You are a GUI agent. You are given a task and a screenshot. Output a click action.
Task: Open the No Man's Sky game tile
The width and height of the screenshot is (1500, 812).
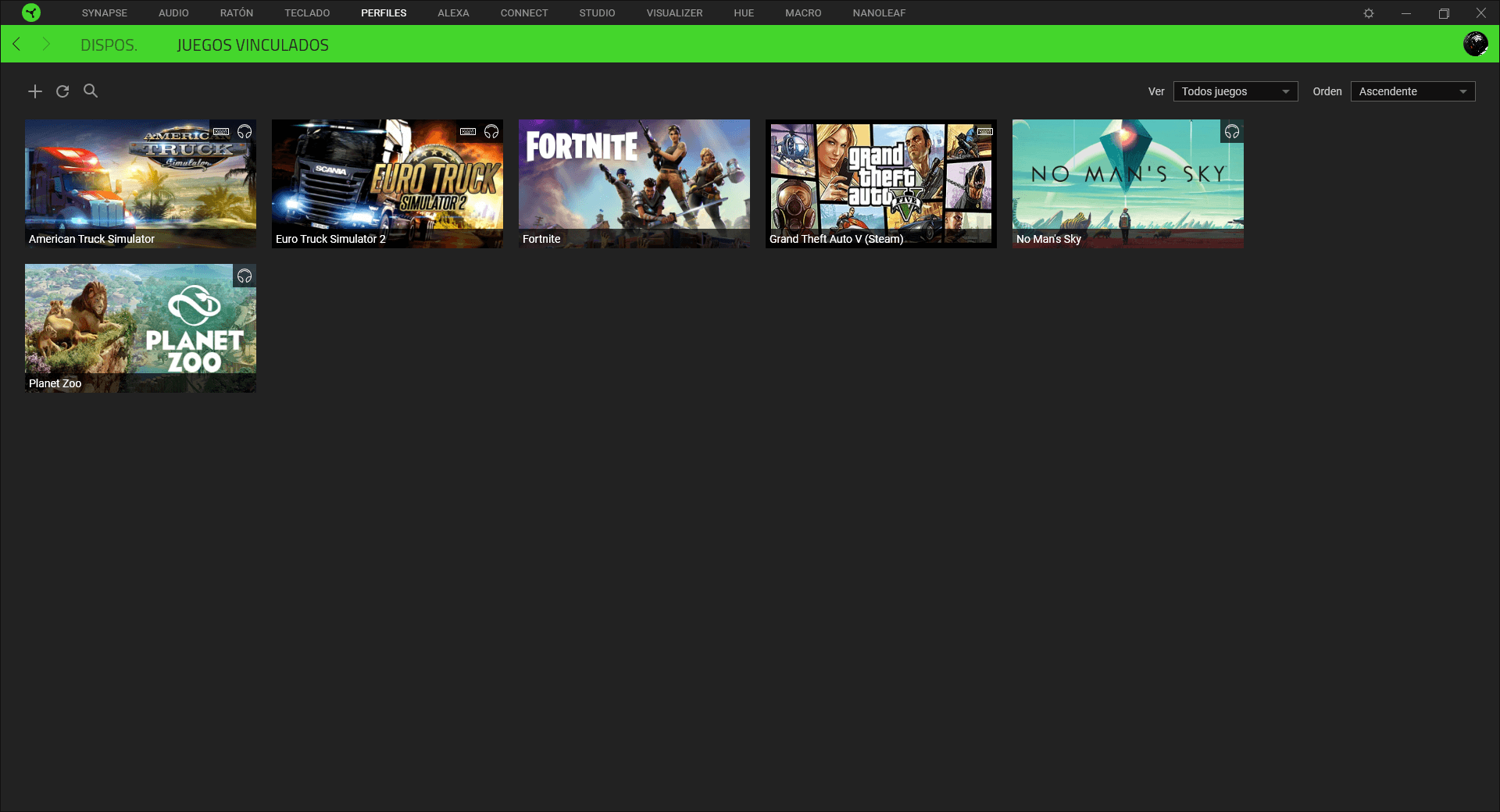point(1128,183)
